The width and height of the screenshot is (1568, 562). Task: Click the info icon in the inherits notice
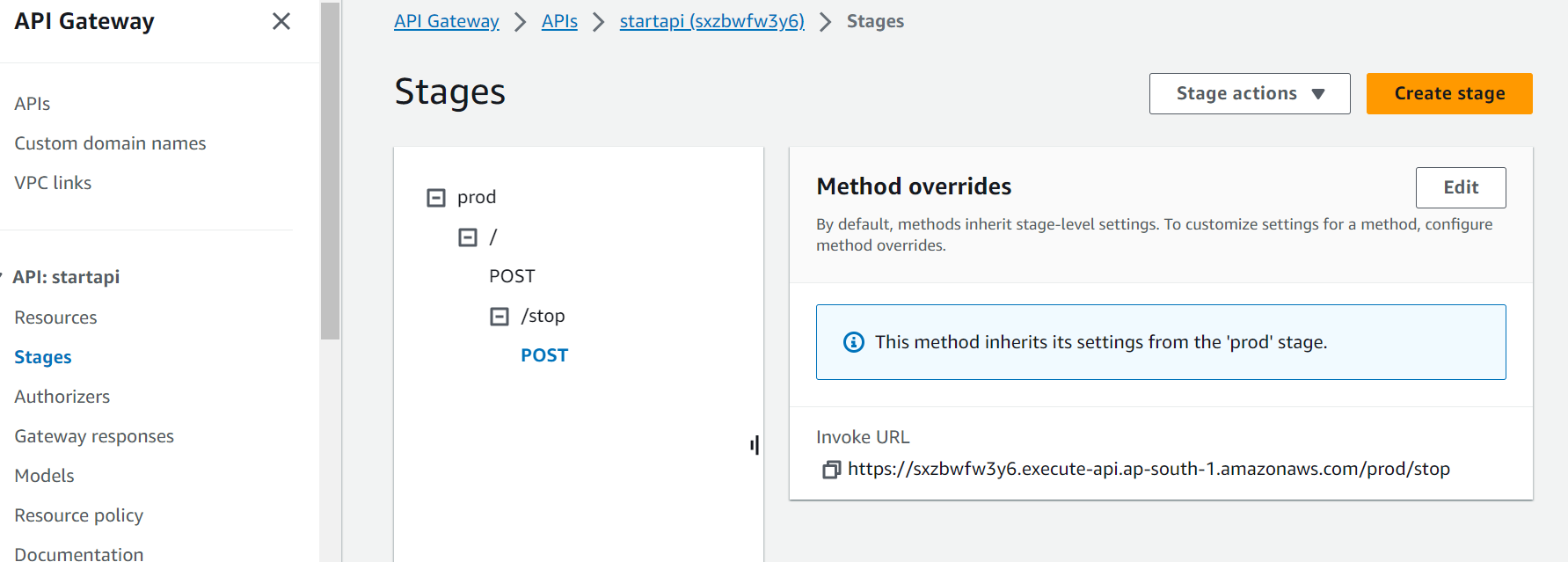tap(853, 342)
